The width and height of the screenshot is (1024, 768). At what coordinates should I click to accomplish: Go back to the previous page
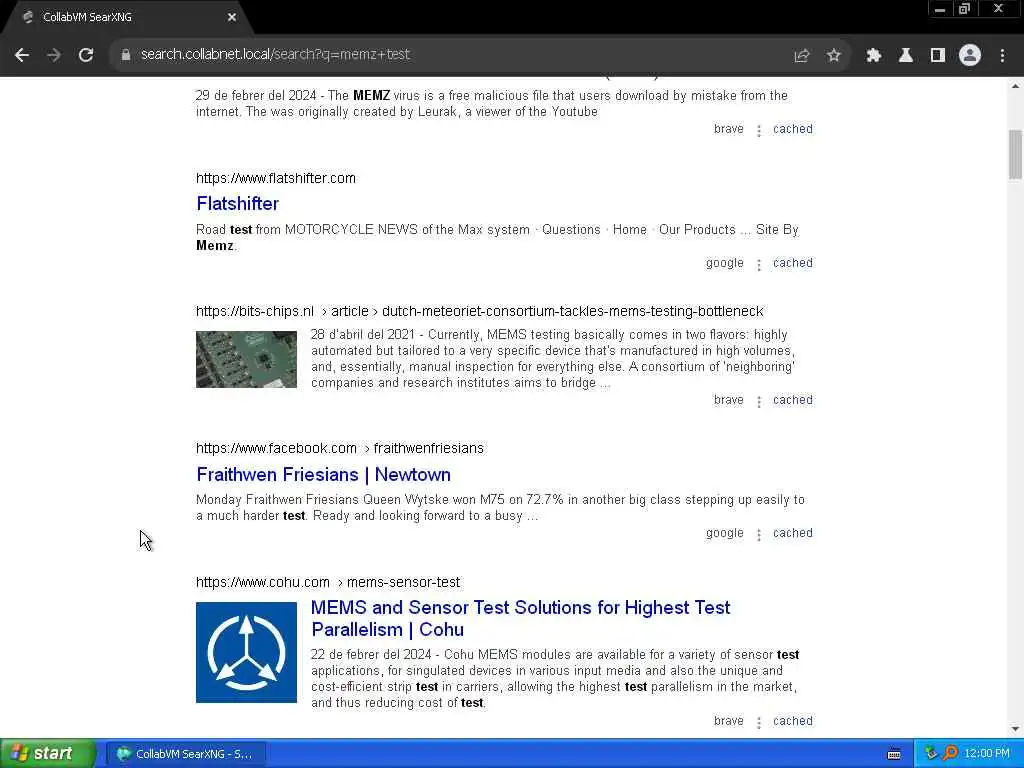coord(22,55)
